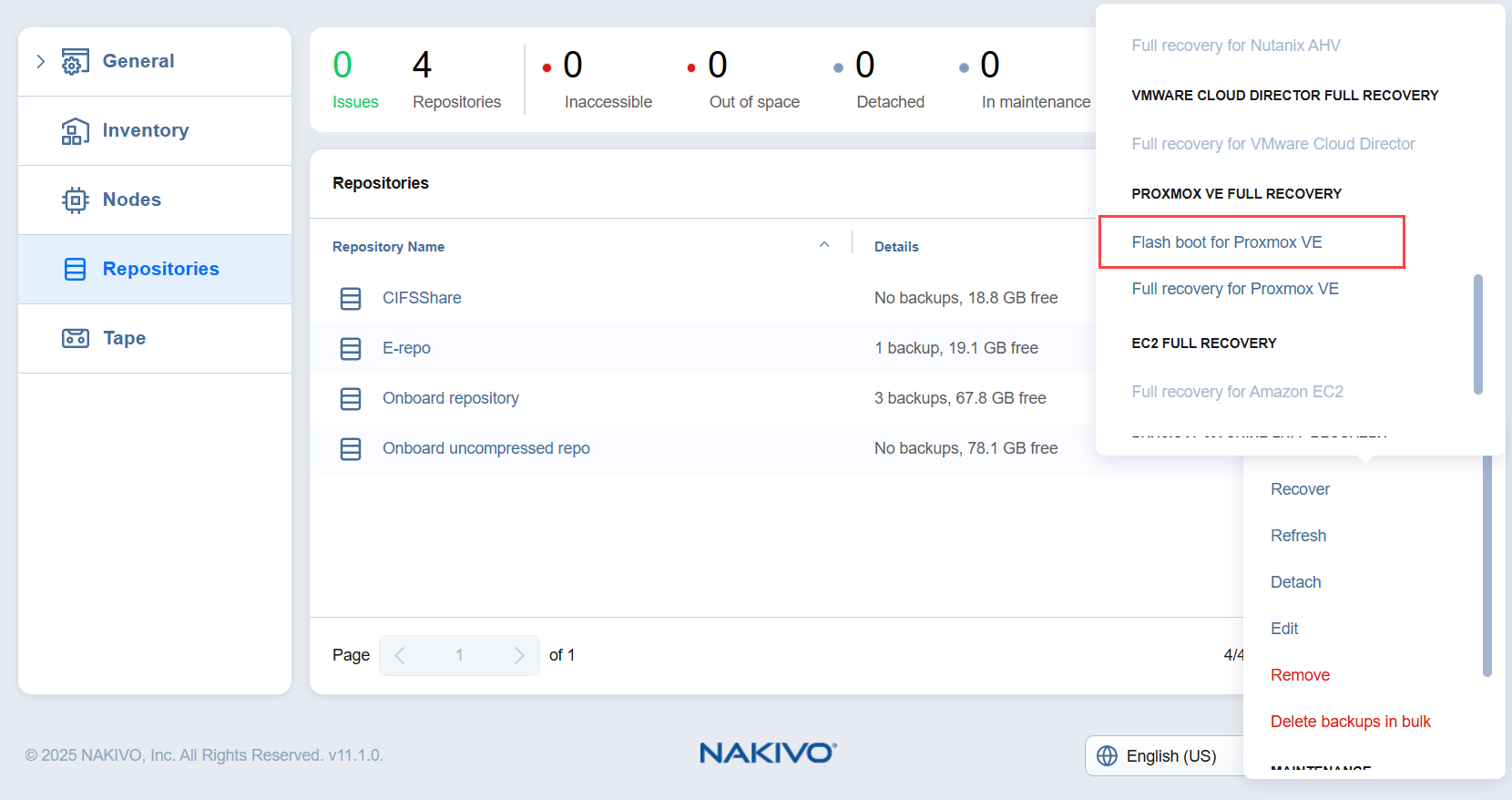Click the Inventory building icon
Screen dimensions: 1512x800
75,131
